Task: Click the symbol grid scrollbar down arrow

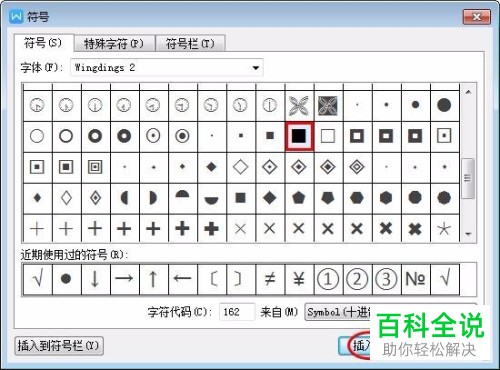Action: click(x=468, y=234)
